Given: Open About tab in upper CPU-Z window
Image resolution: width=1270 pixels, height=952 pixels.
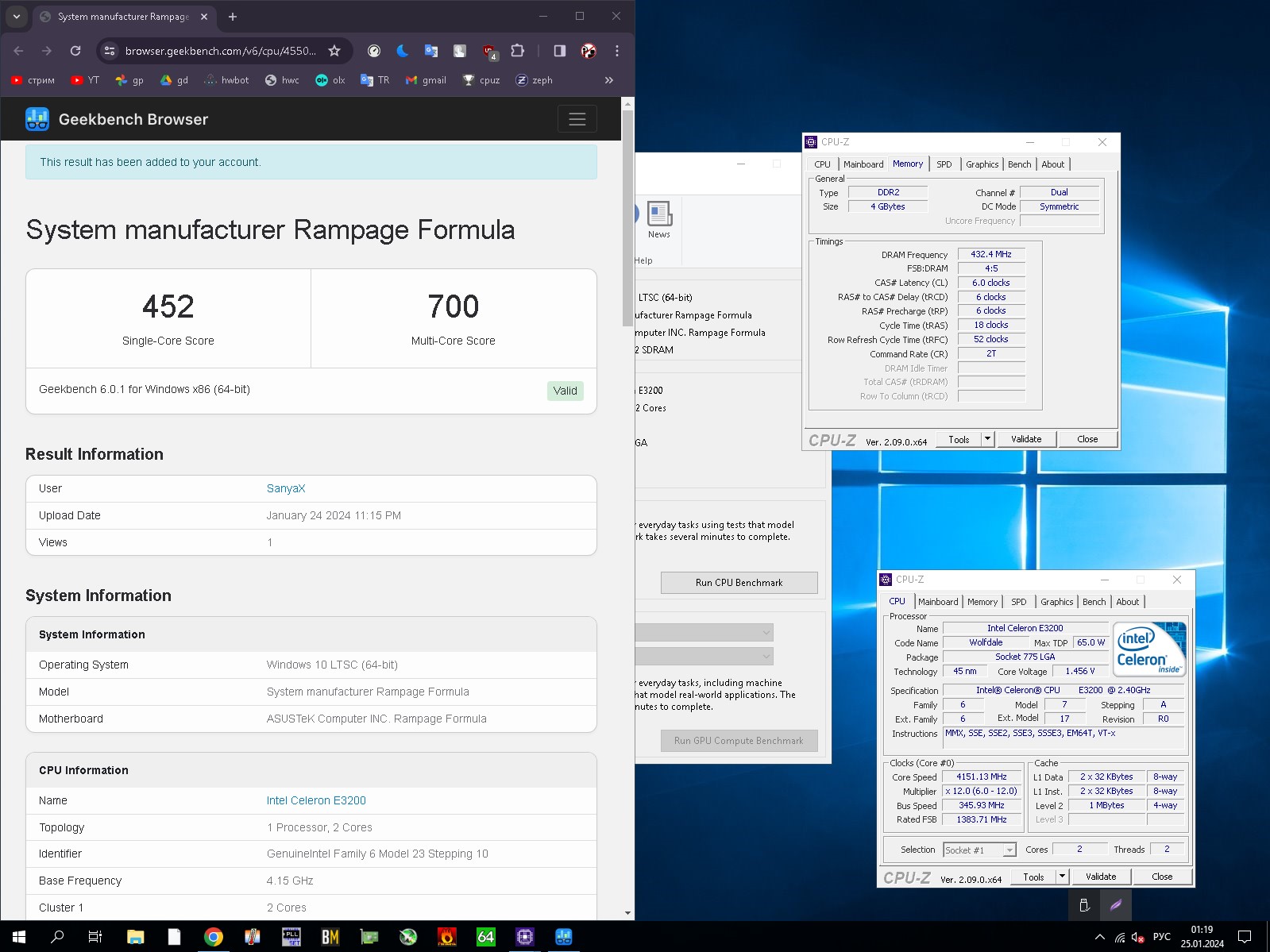Looking at the screenshot, I should click(x=1053, y=164).
